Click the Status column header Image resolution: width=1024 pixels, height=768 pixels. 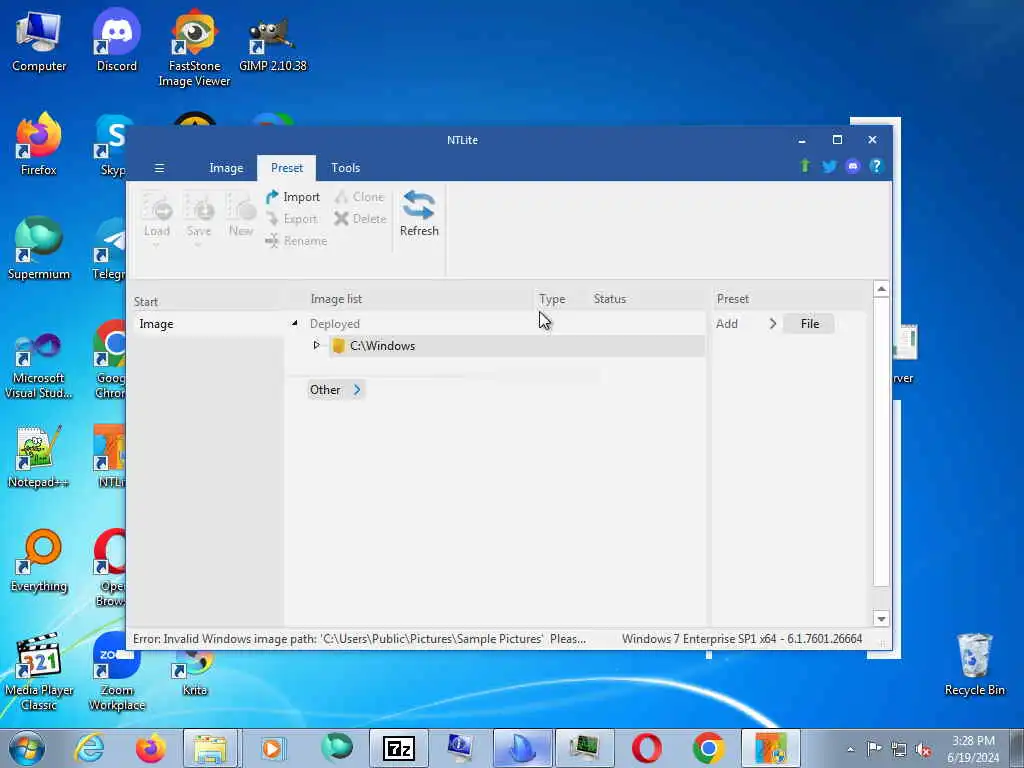[x=609, y=299]
